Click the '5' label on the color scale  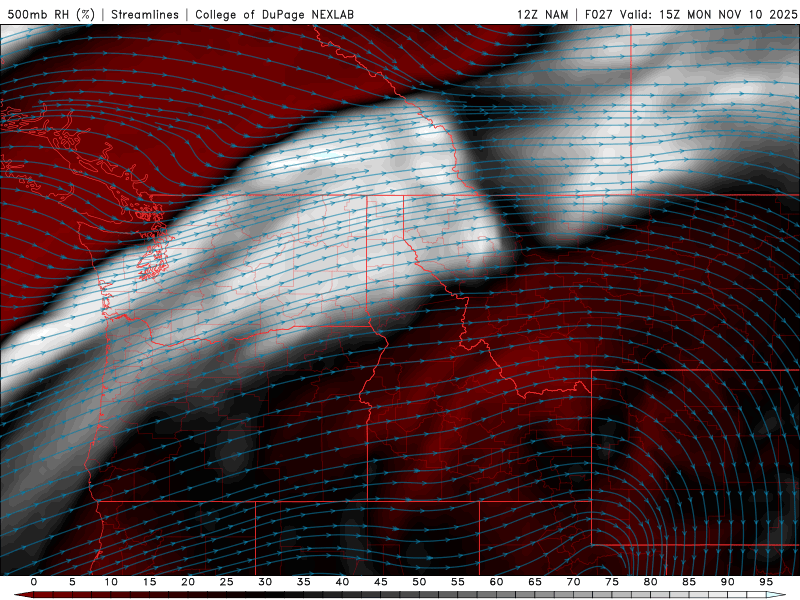click(x=72, y=582)
